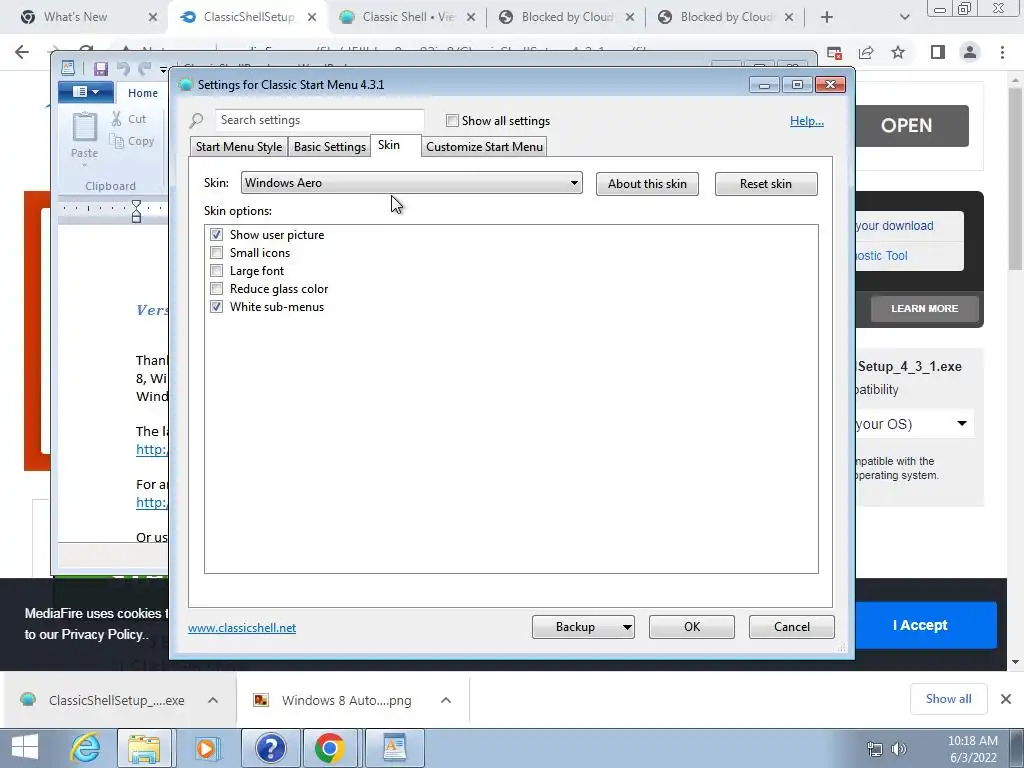Cancel the settings dialog

pyautogui.click(x=792, y=627)
